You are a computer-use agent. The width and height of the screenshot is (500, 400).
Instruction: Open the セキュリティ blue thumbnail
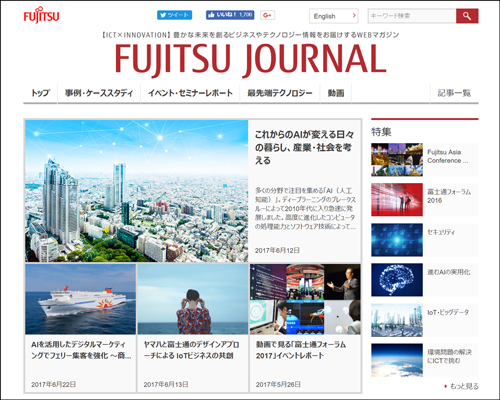pos(397,240)
